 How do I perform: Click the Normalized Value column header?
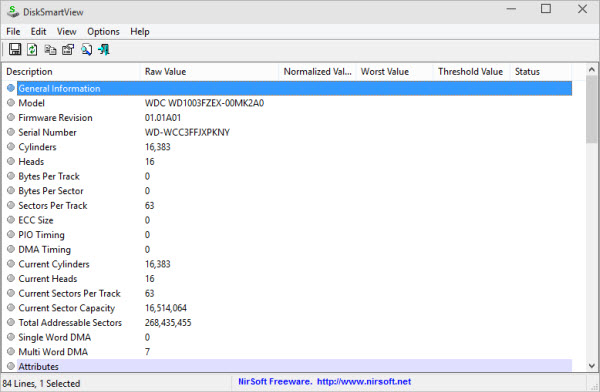(x=318, y=72)
